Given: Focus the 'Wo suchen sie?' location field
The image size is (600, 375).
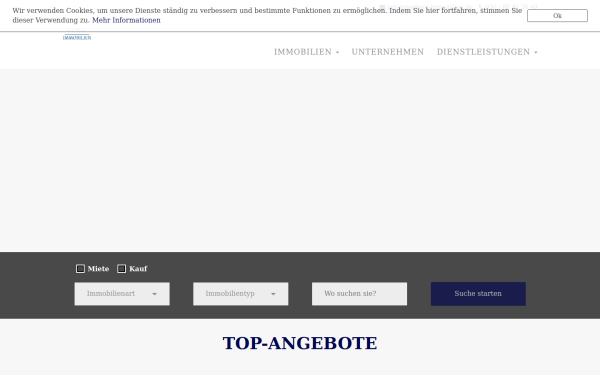Looking at the screenshot, I should [x=359, y=294].
